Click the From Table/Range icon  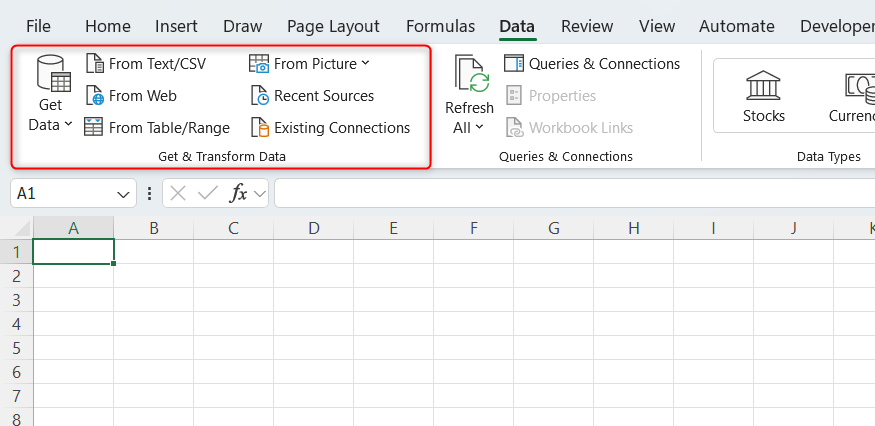(93, 127)
